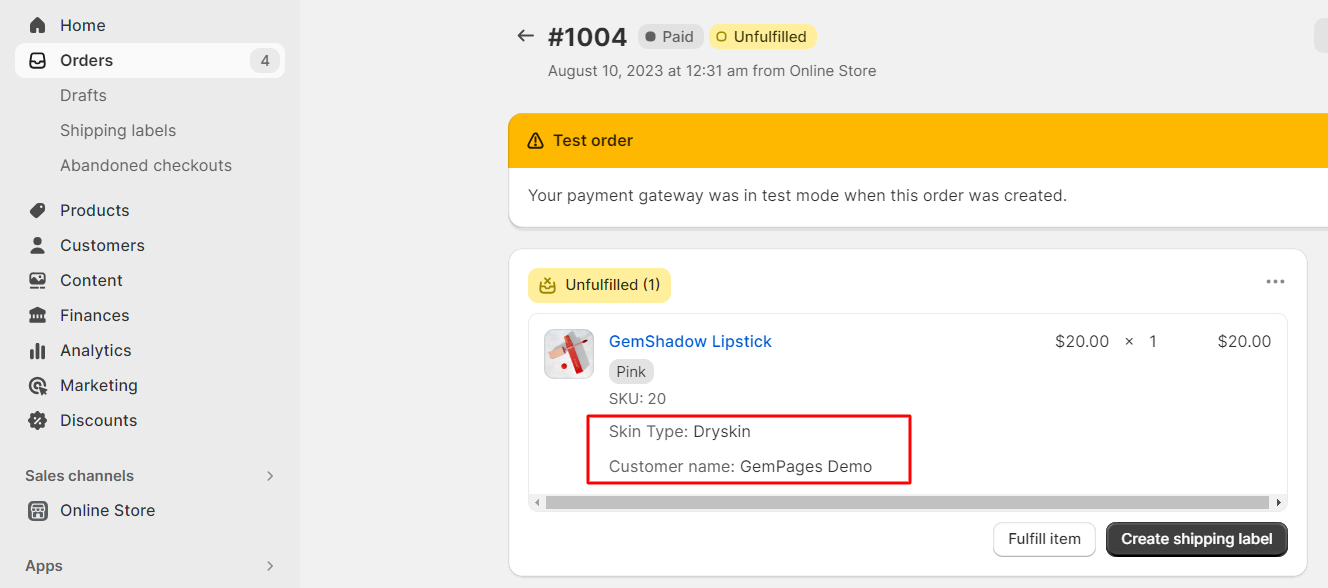Click the horizontal scrollbar under the line item

tap(907, 502)
